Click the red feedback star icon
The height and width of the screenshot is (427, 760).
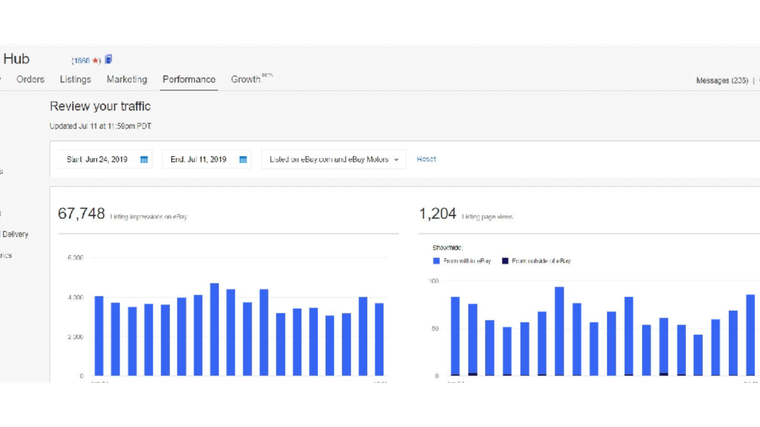coord(95,61)
